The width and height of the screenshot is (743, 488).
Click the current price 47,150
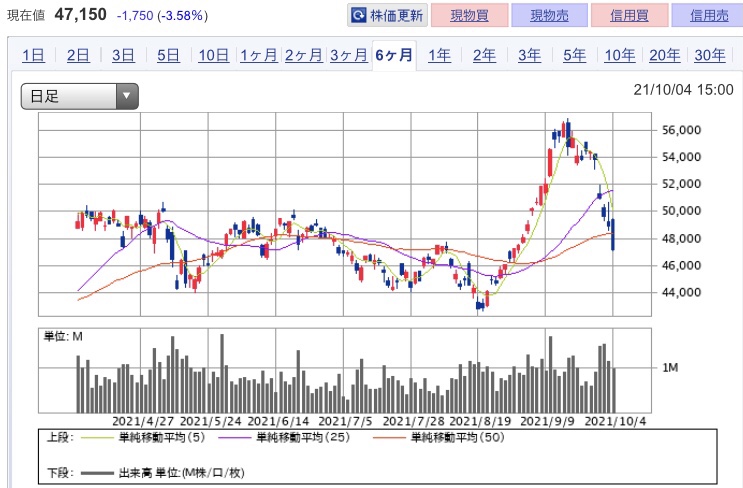(x=81, y=15)
